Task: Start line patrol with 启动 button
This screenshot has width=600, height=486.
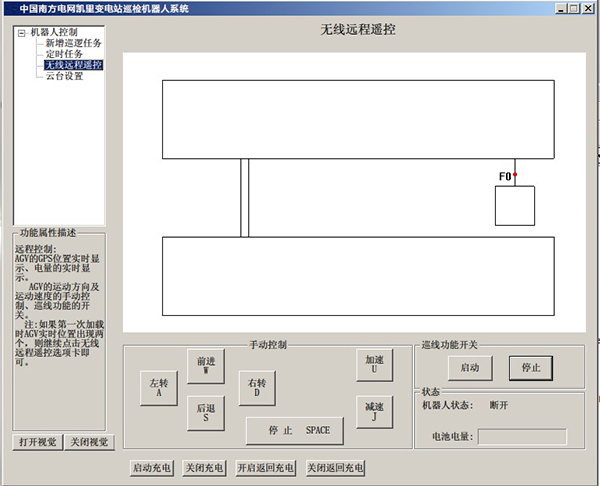Action: tap(470, 368)
